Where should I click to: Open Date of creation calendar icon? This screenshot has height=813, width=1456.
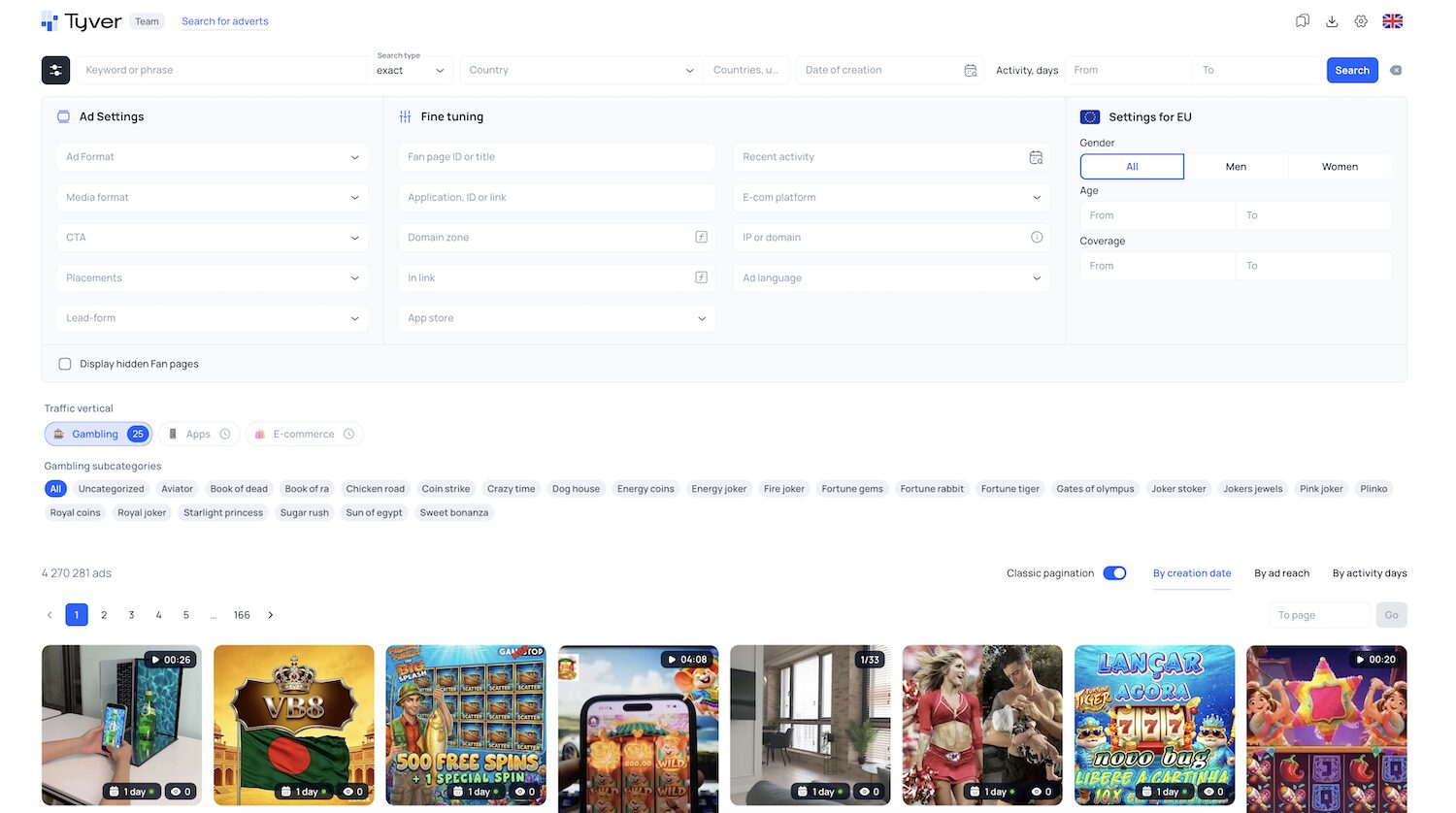click(x=970, y=70)
